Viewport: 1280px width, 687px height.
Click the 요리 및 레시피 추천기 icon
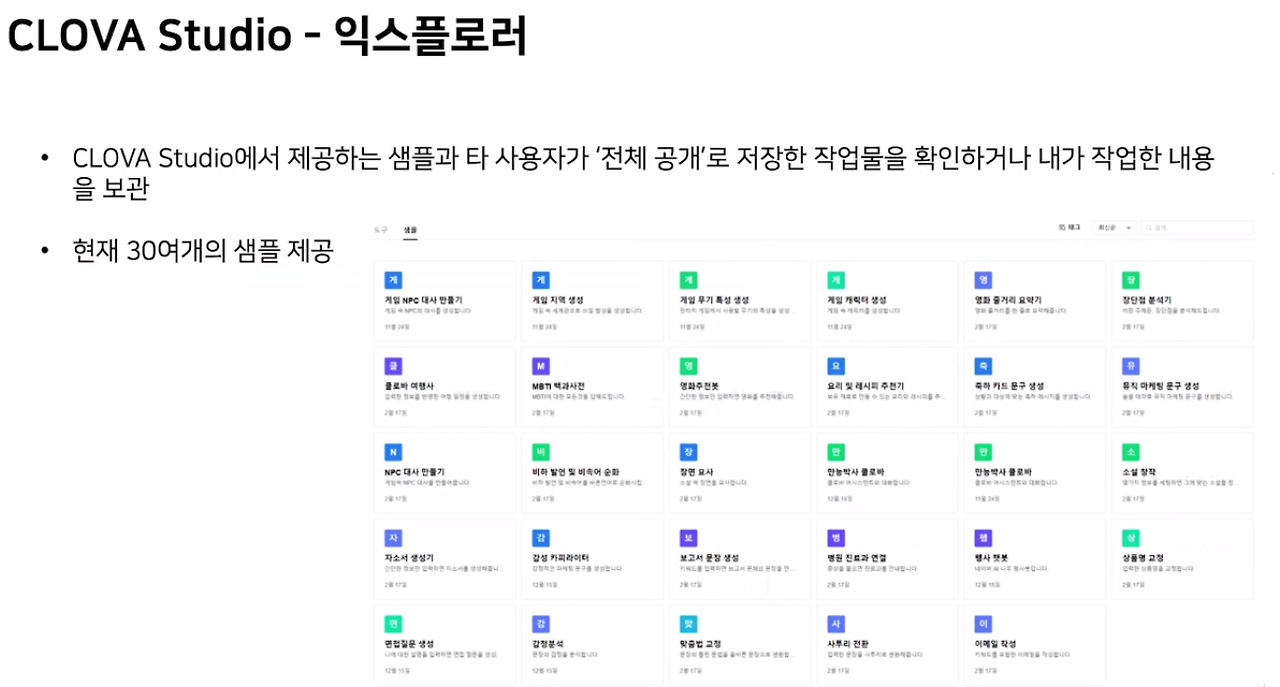836,366
